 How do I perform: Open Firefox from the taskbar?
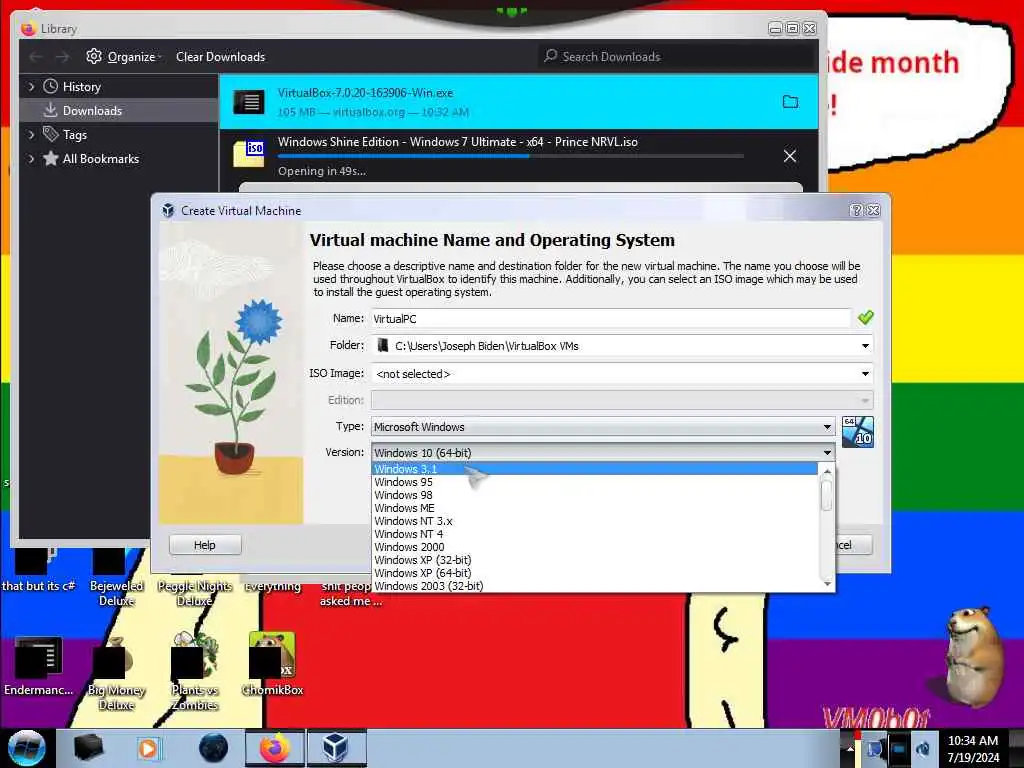pyautogui.click(x=275, y=748)
